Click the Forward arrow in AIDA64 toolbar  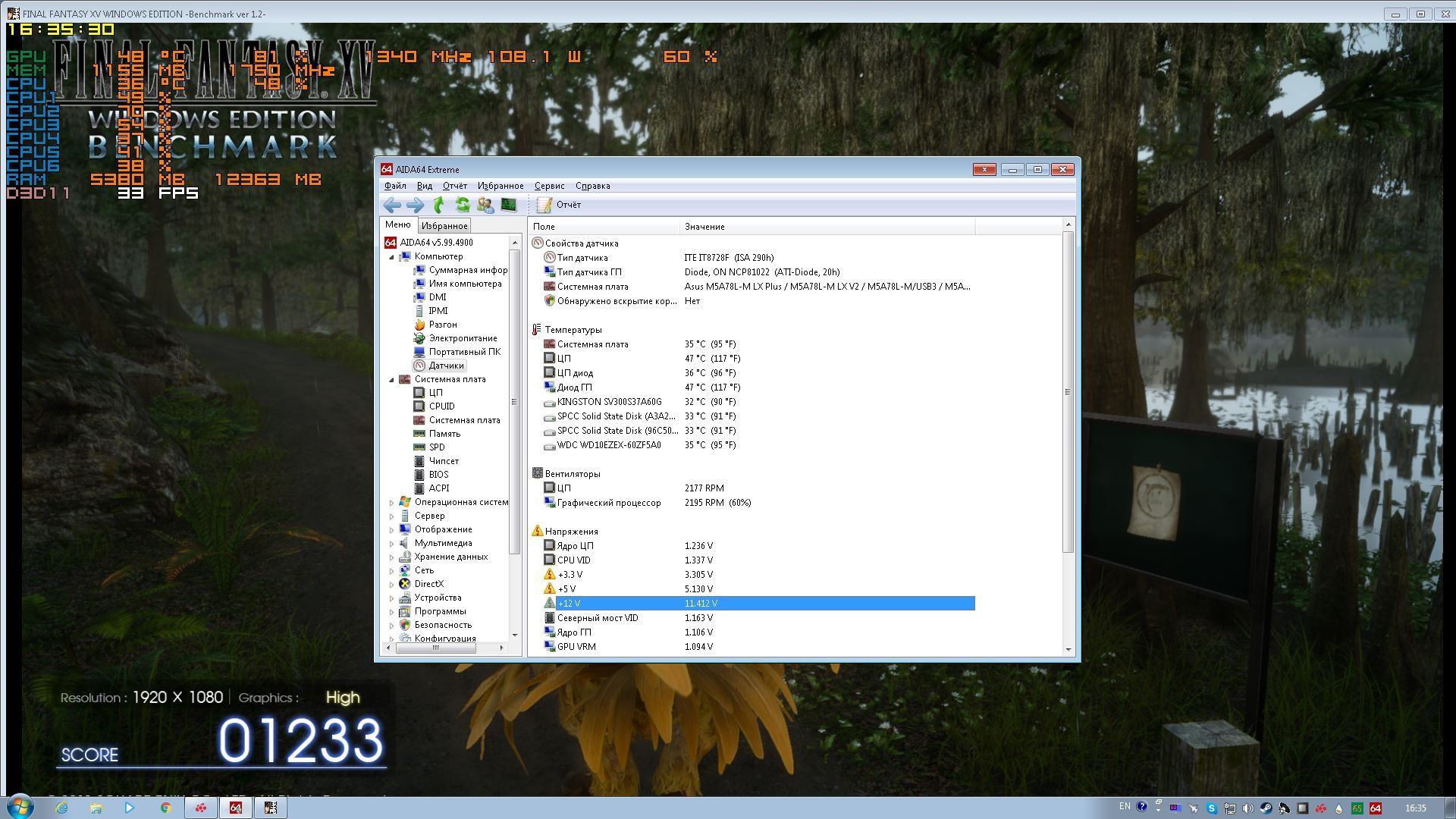[x=415, y=205]
